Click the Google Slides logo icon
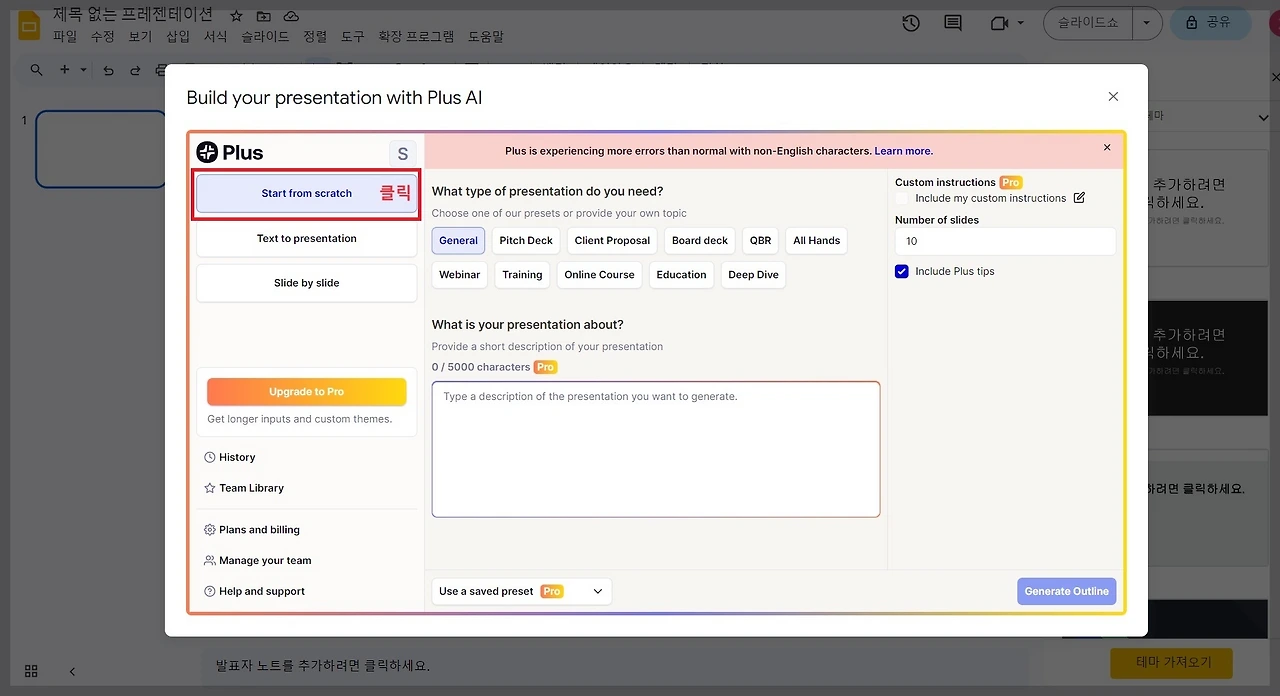 [29, 25]
